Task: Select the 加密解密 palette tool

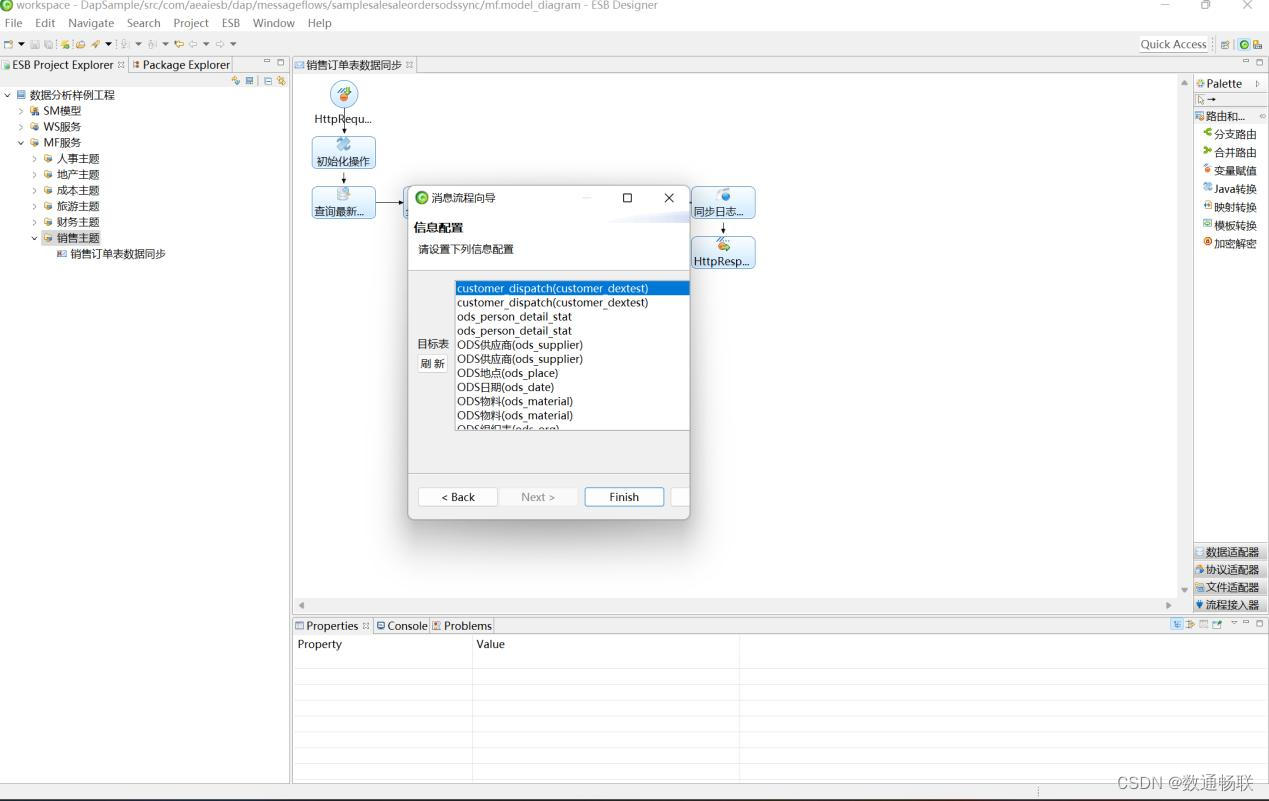Action: click(1230, 243)
